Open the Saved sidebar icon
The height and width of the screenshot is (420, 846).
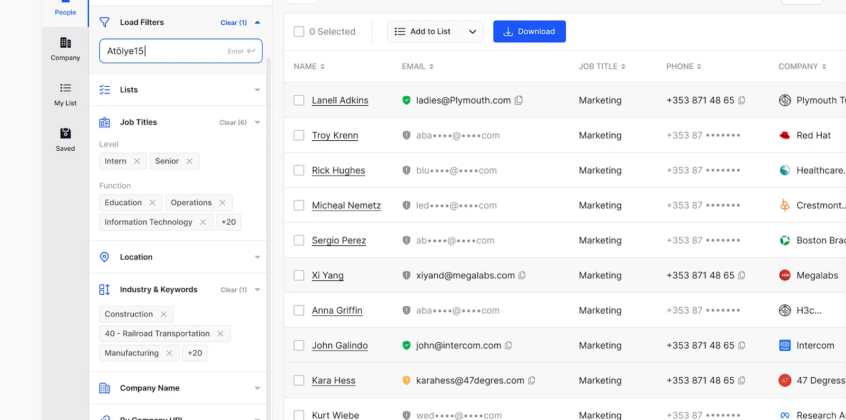(65, 139)
